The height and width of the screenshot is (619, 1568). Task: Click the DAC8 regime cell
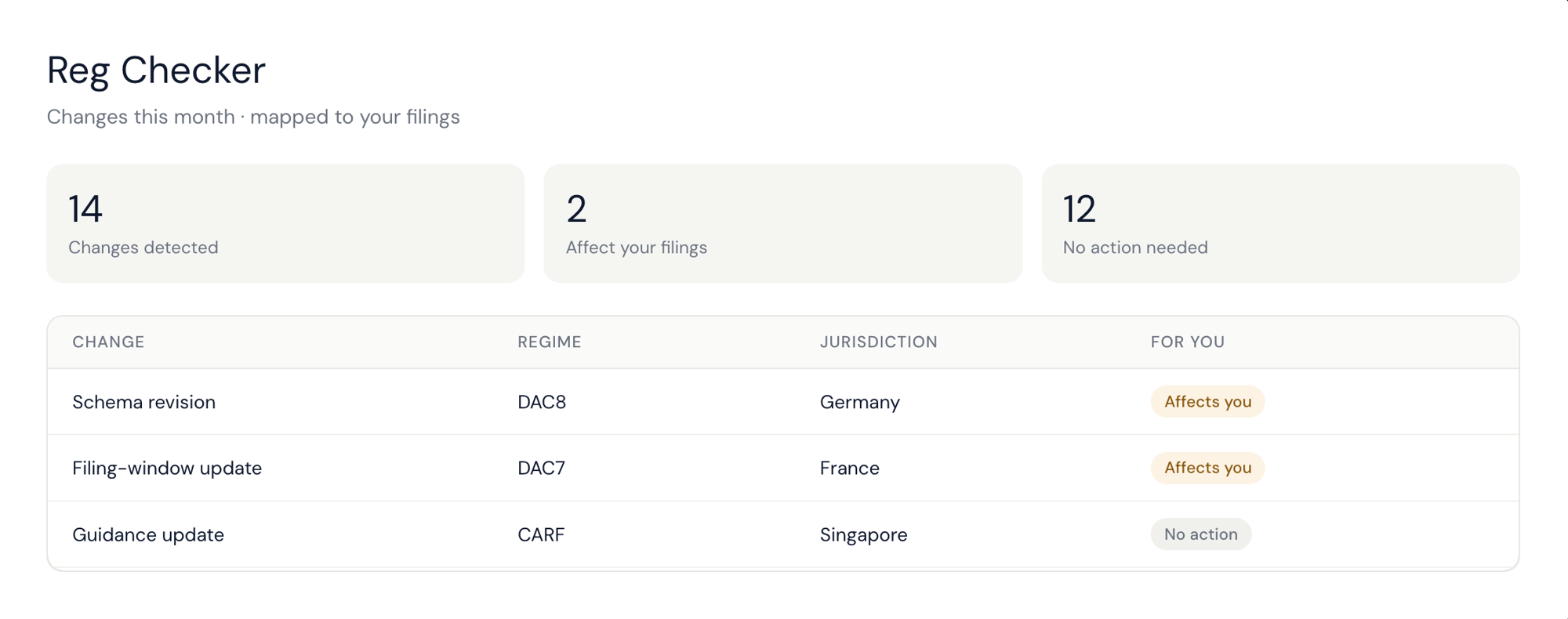click(542, 402)
